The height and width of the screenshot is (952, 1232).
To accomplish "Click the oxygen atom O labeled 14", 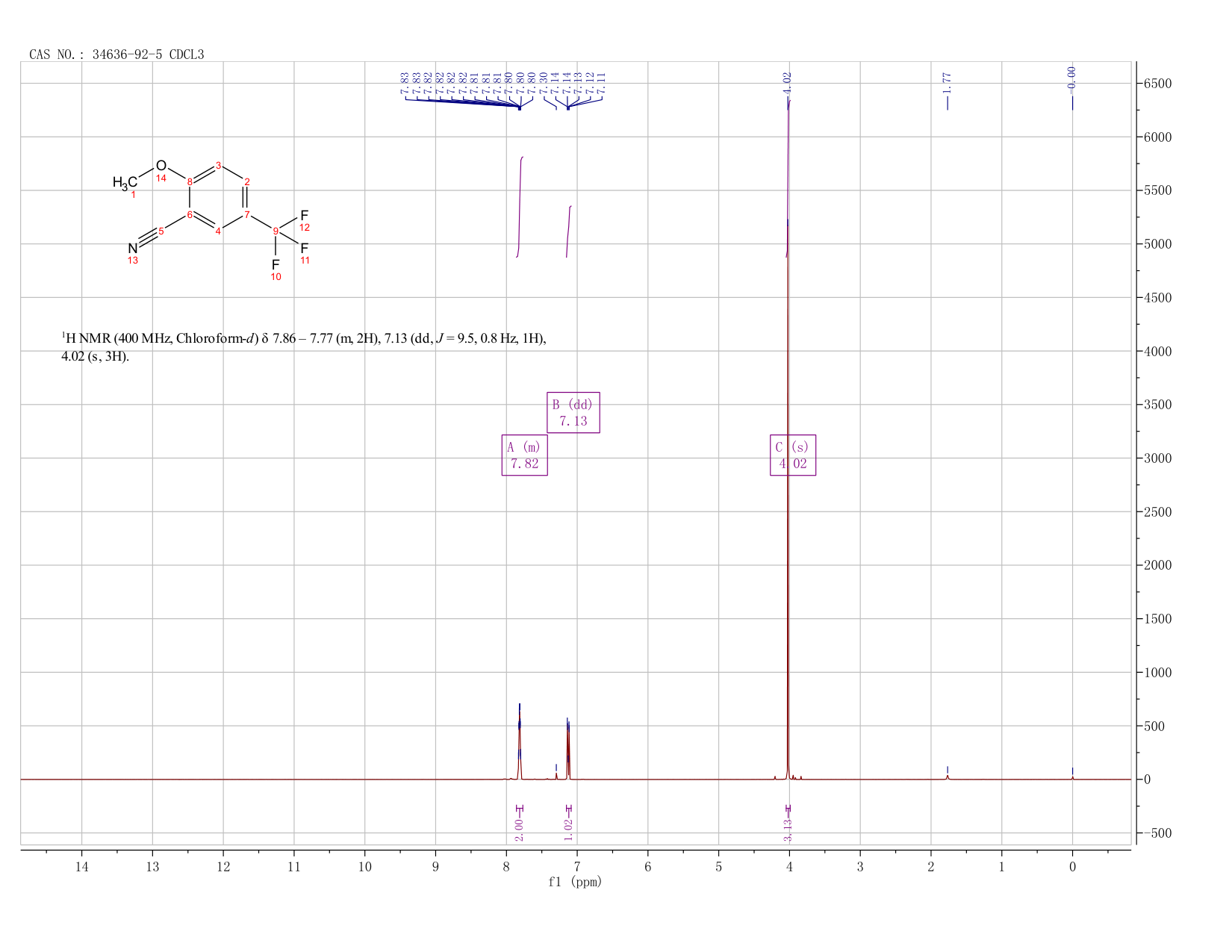I will (161, 166).
